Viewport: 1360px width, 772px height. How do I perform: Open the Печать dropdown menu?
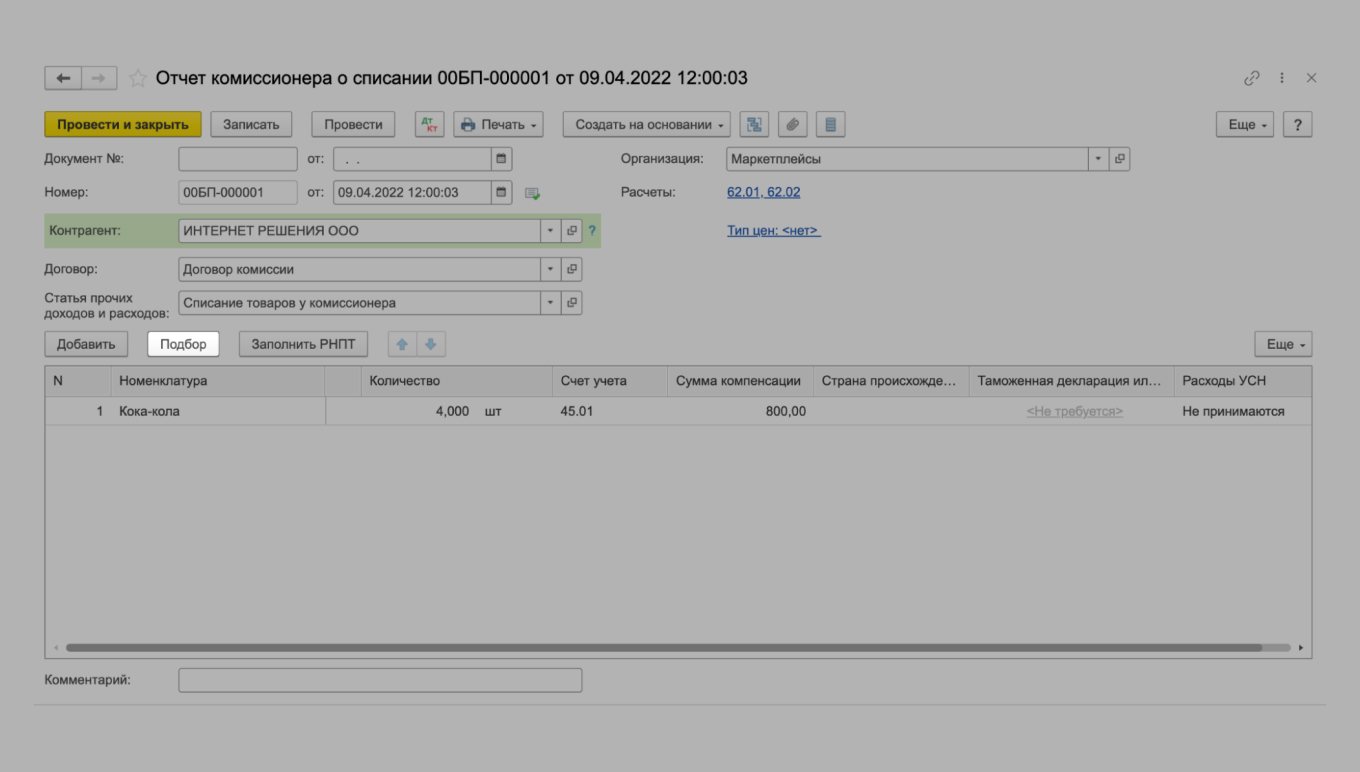point(498,125)
